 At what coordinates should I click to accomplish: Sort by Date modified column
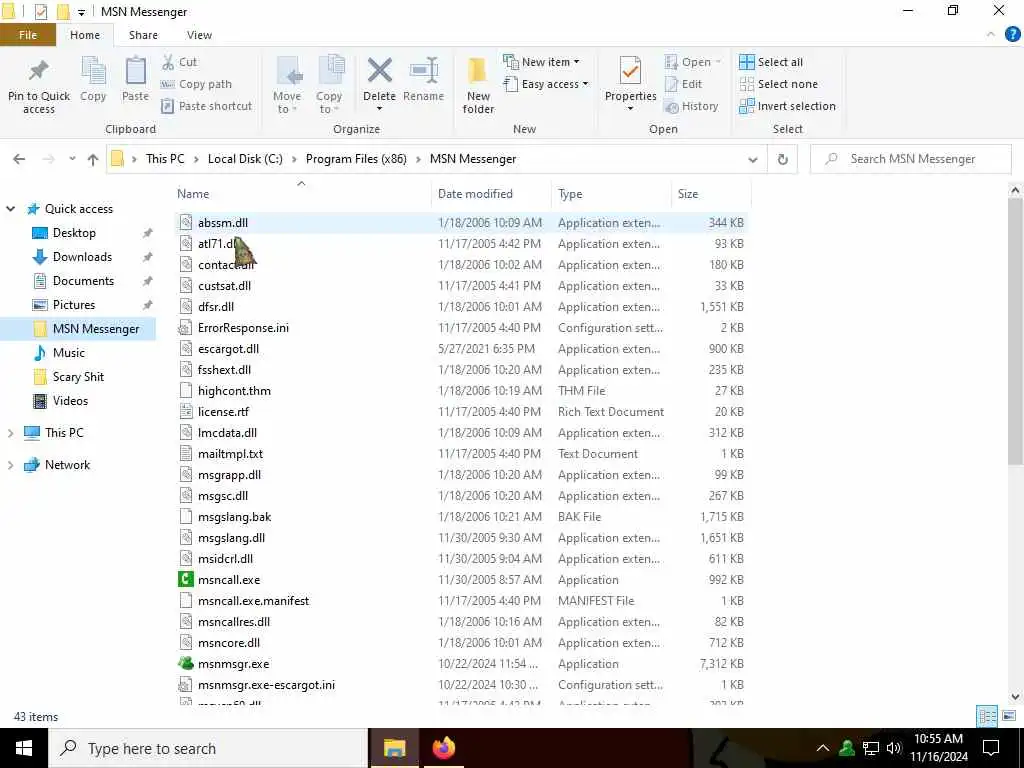491,194
